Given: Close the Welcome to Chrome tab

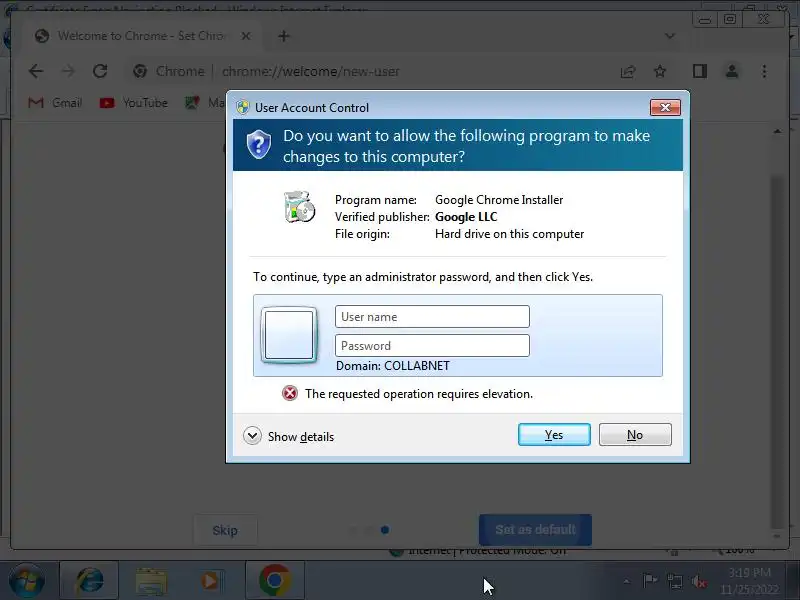Looking at the screenshot, I should [246, 36].
